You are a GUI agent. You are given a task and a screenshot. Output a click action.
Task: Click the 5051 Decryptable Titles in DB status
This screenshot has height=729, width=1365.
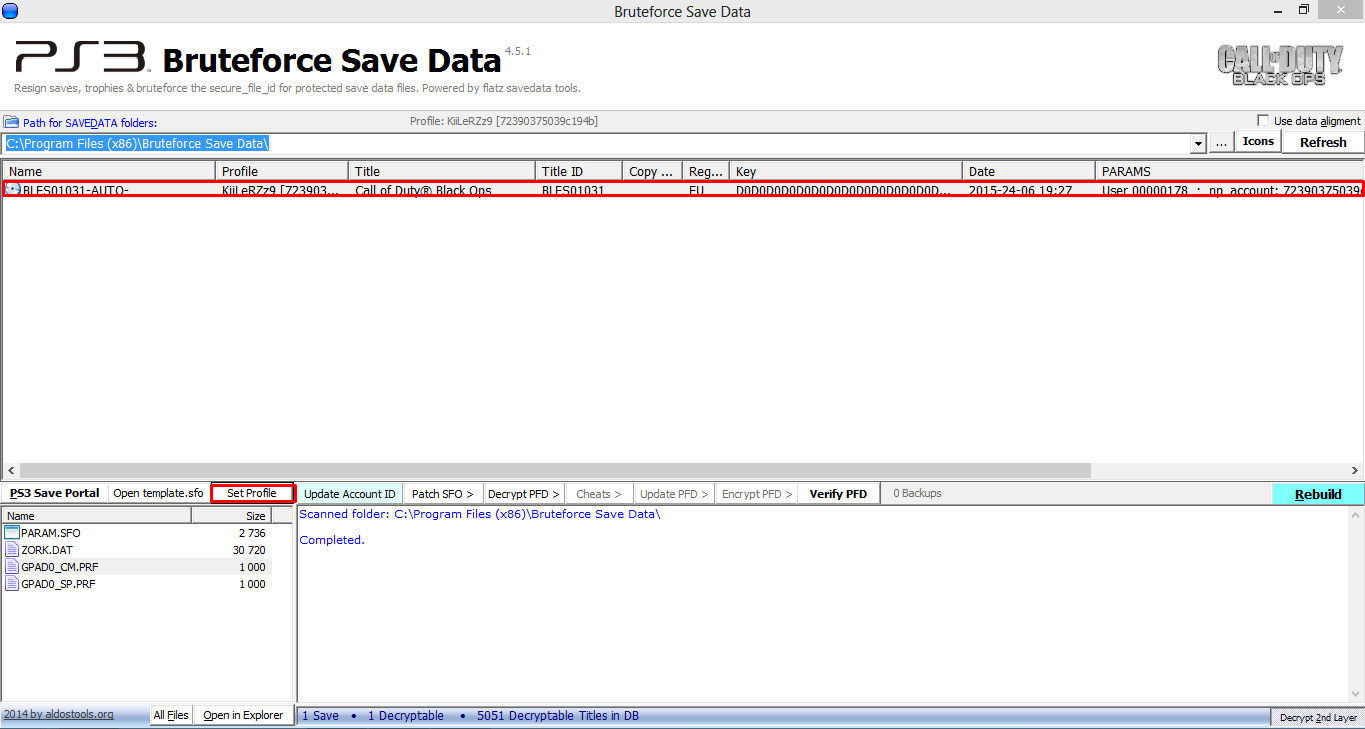tap(558, 716)
